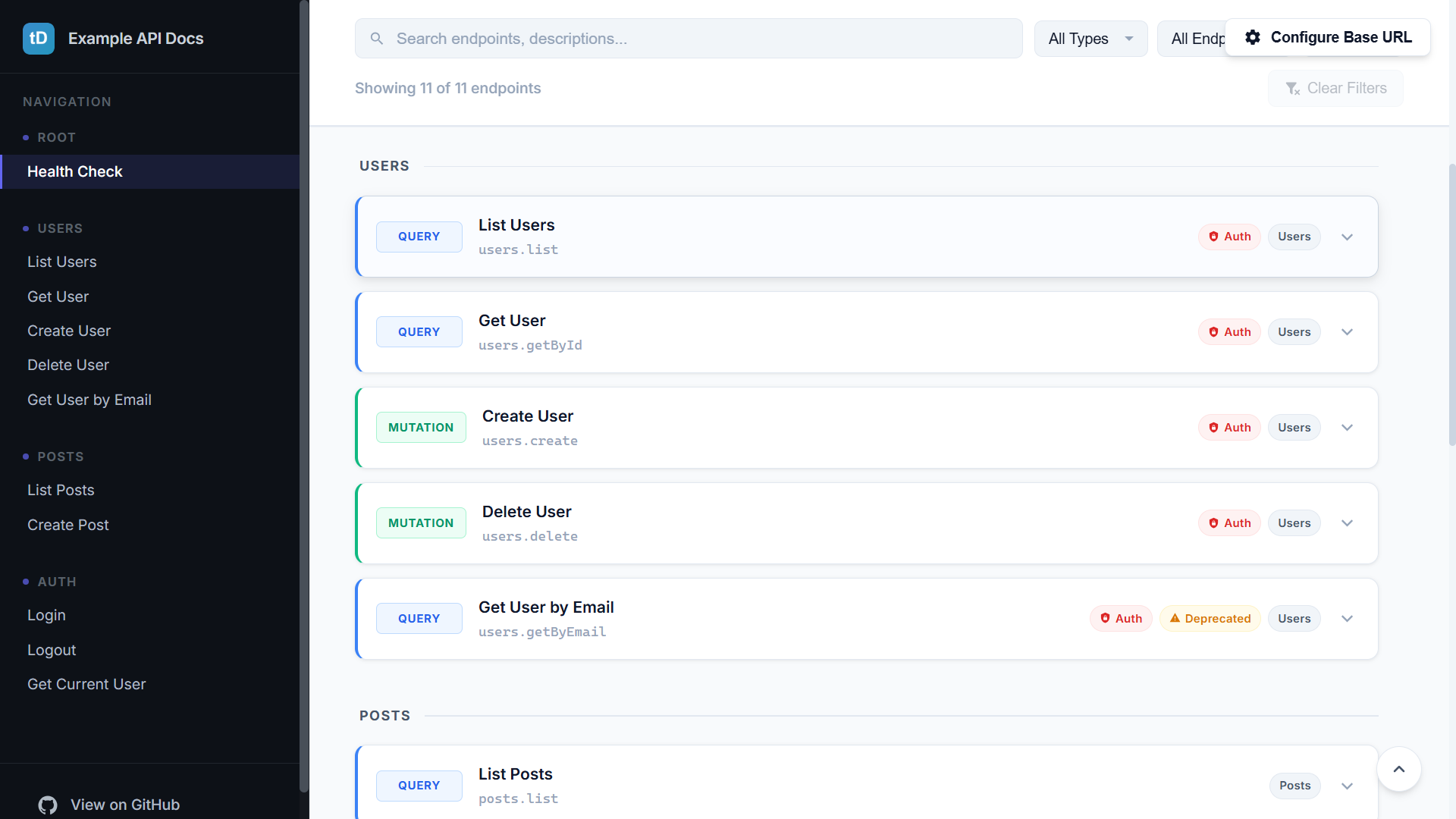Click Example API Docs title
Viewport: 1456px width, 819px height.
(x=136, y=39)
